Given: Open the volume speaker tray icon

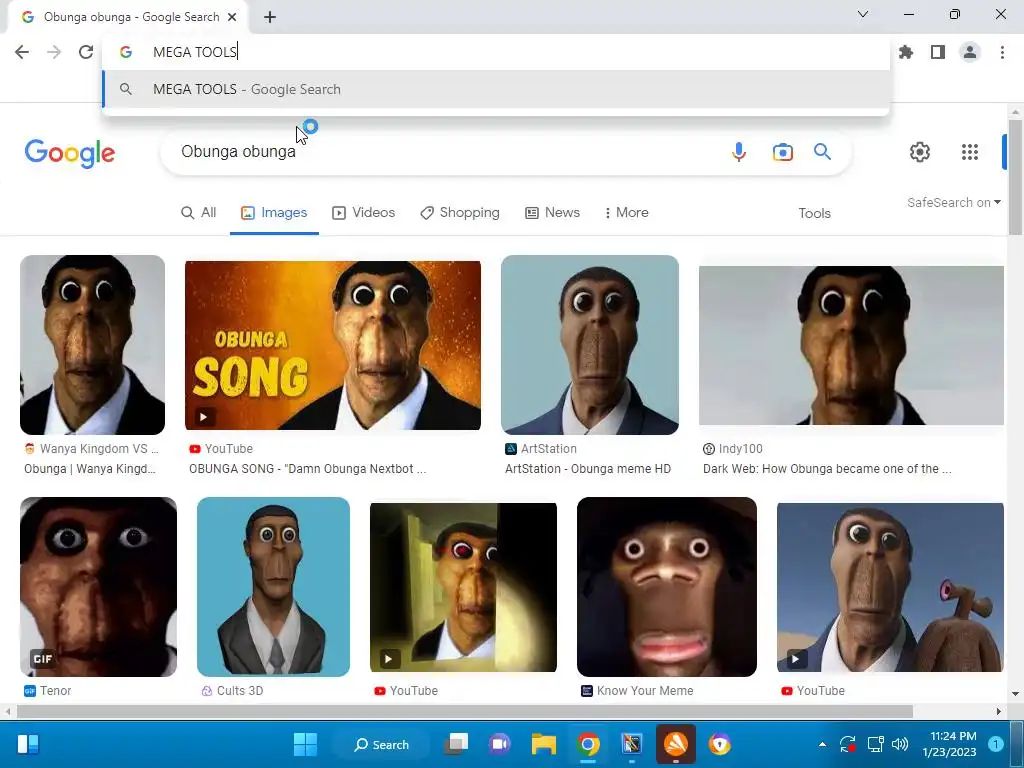Looking at the screenshot, I should tap(900, 744).
